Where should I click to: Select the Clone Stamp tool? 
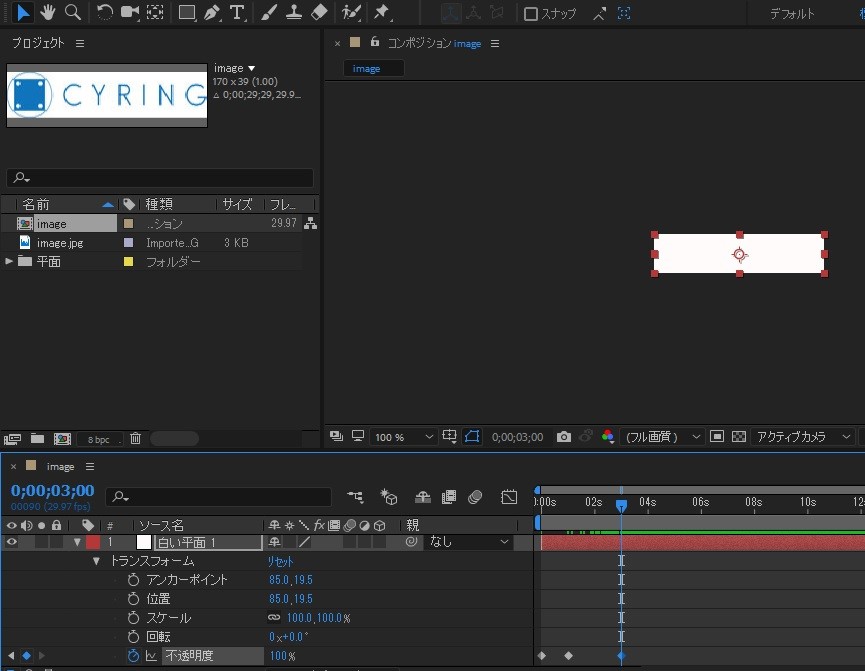click(294, 13)
